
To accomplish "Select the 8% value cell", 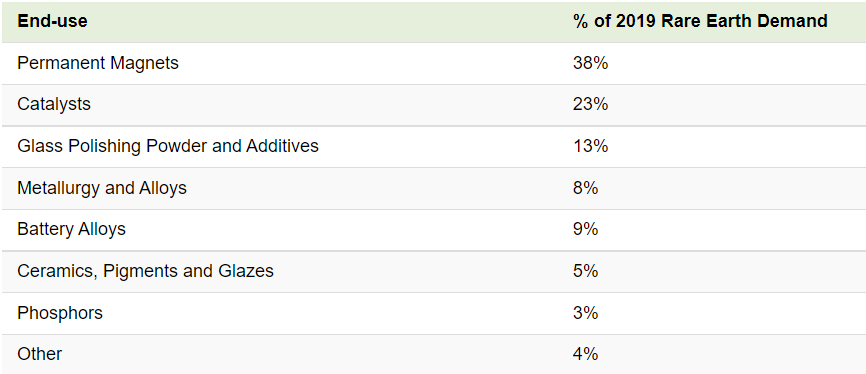I will click(585, 188).
